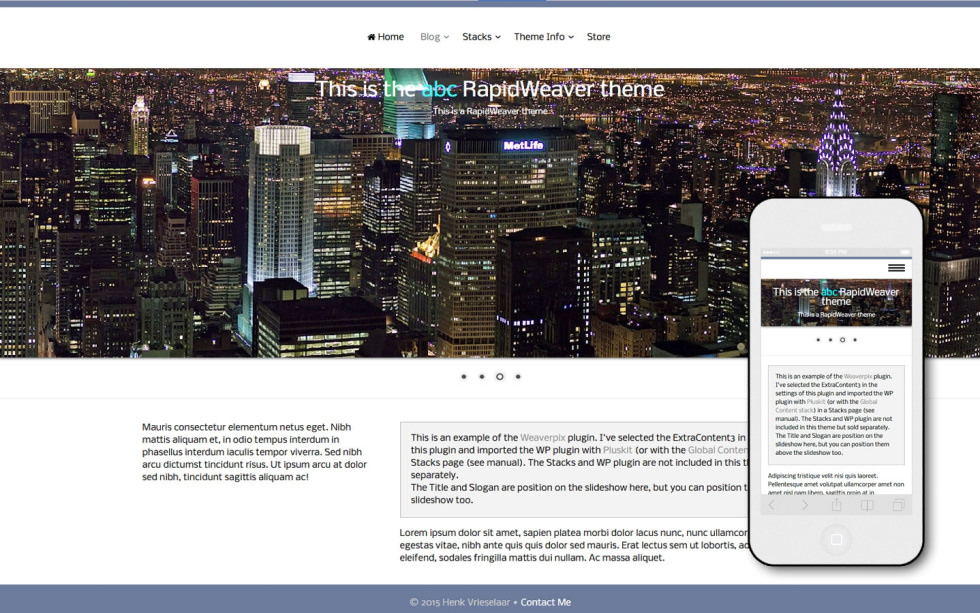The width and height of the screenshot is (980, 613).
Task: Select the fourth dot in the phone slideshow
Action: tap(855, 340)
